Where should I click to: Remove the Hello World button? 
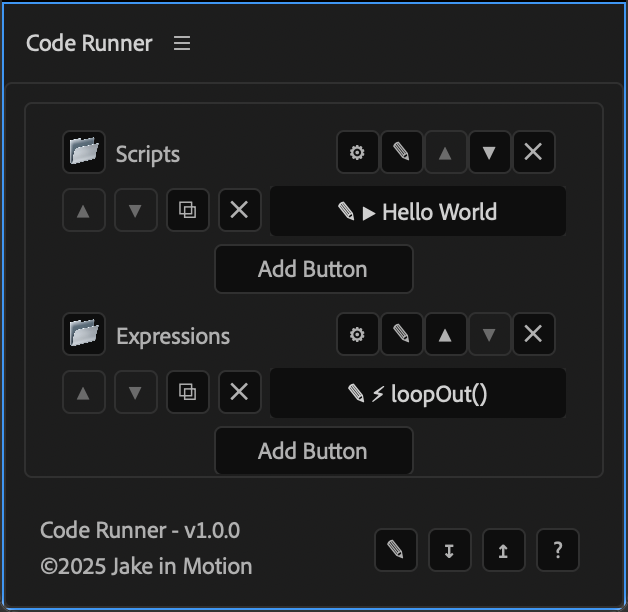240,210
